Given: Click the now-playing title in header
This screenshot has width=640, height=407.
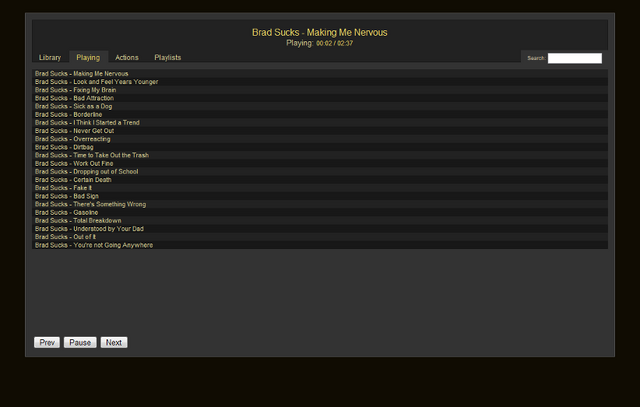Looking at the screenshot, I should (320, 32).
